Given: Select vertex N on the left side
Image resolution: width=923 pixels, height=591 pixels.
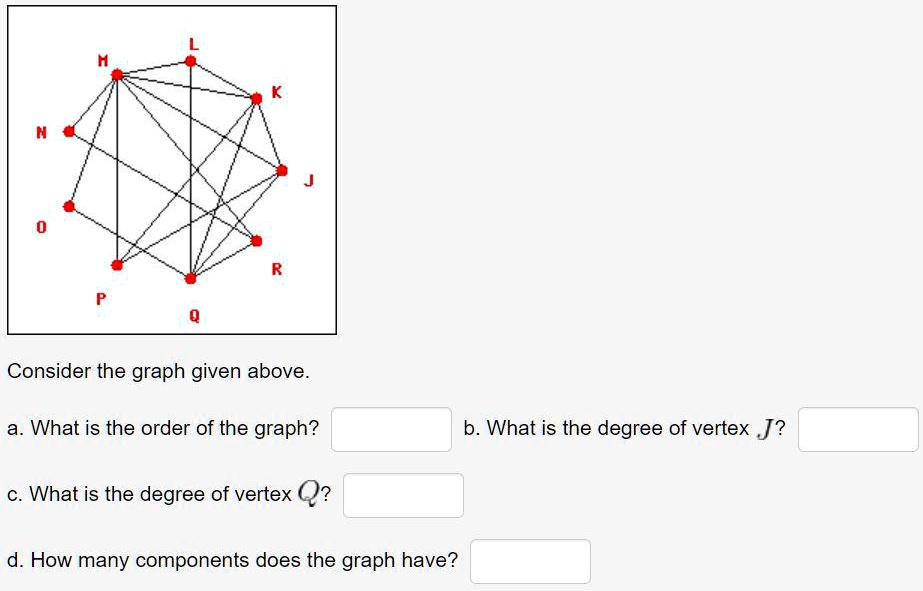Looking at the screenshot, I should 67,129.
